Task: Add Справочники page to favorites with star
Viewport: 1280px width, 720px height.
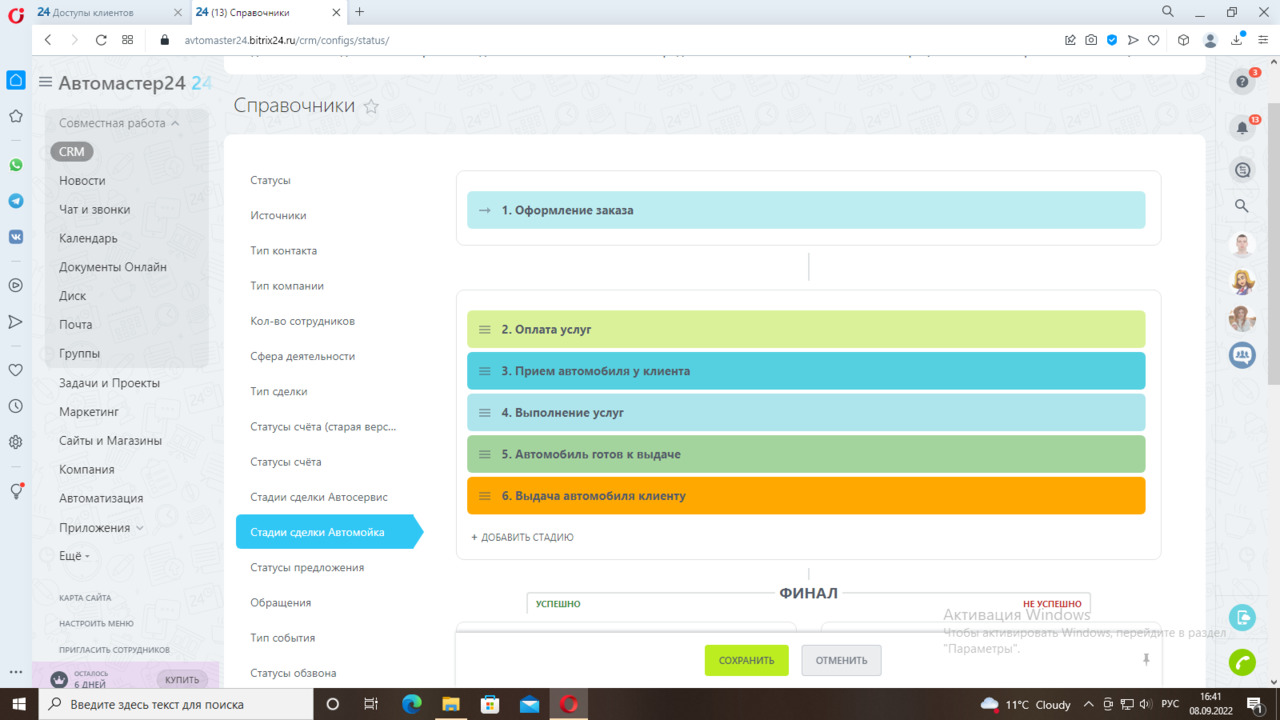Action: pos(371,107)
